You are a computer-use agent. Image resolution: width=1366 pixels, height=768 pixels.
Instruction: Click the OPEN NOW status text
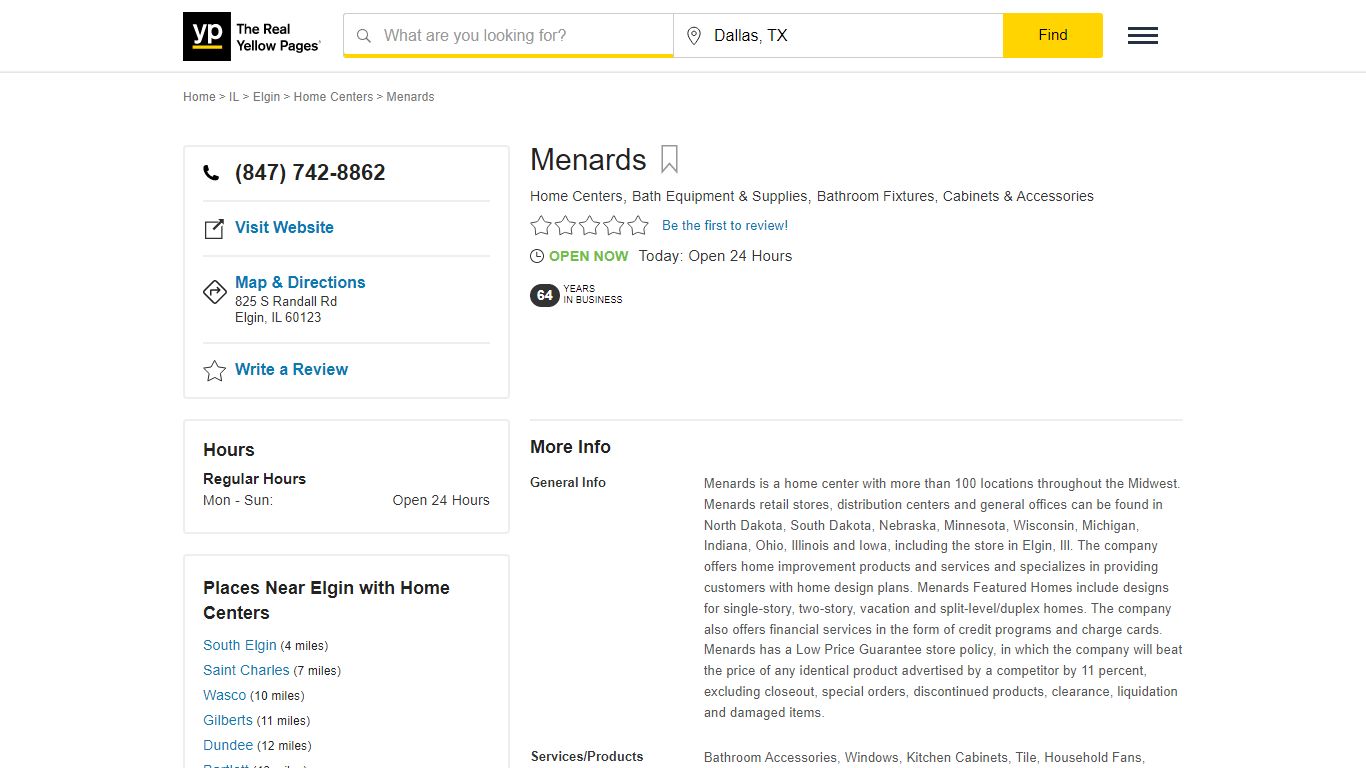(x=589, y=256)
